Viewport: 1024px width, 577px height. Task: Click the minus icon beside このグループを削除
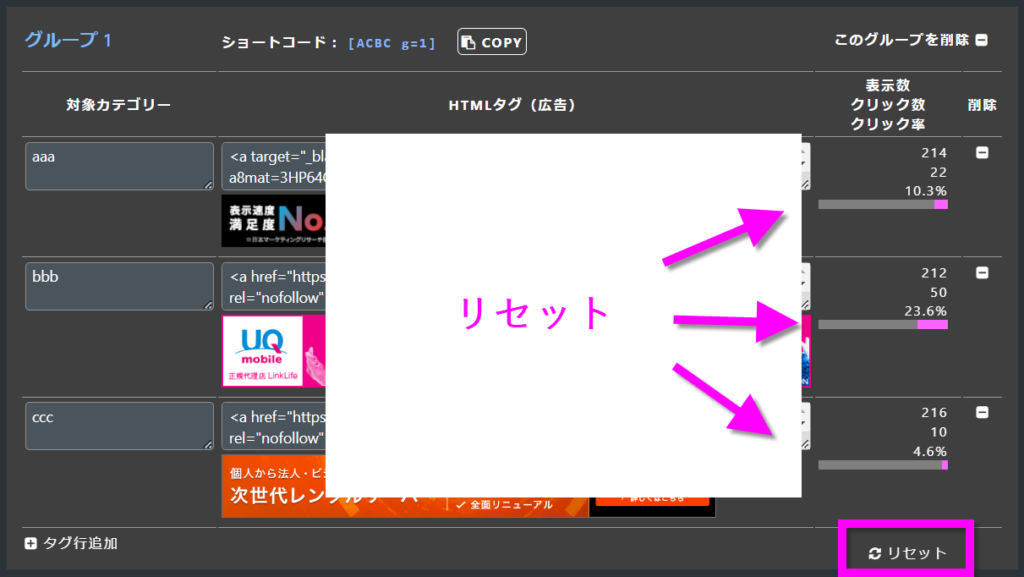click(982, 41)
